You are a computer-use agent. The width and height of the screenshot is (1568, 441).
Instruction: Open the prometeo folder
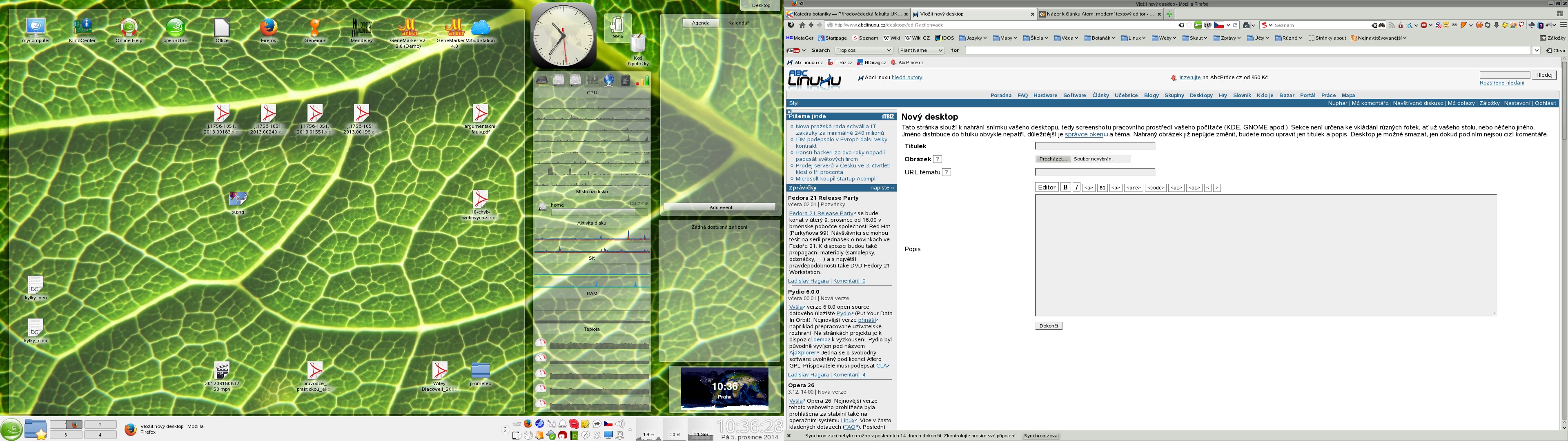coord(480,374)
